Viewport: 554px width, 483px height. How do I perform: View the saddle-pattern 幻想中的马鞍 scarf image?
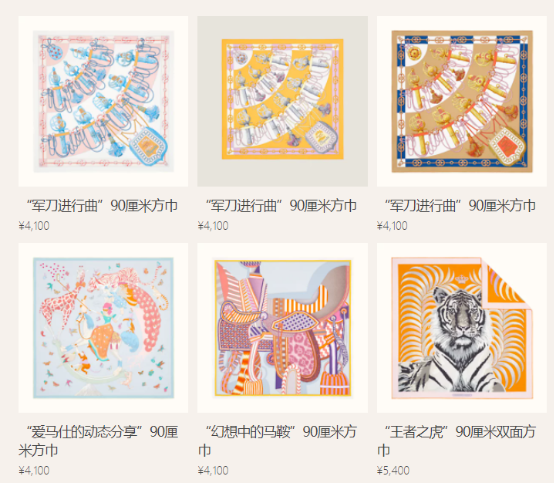(x=282, y=328)
